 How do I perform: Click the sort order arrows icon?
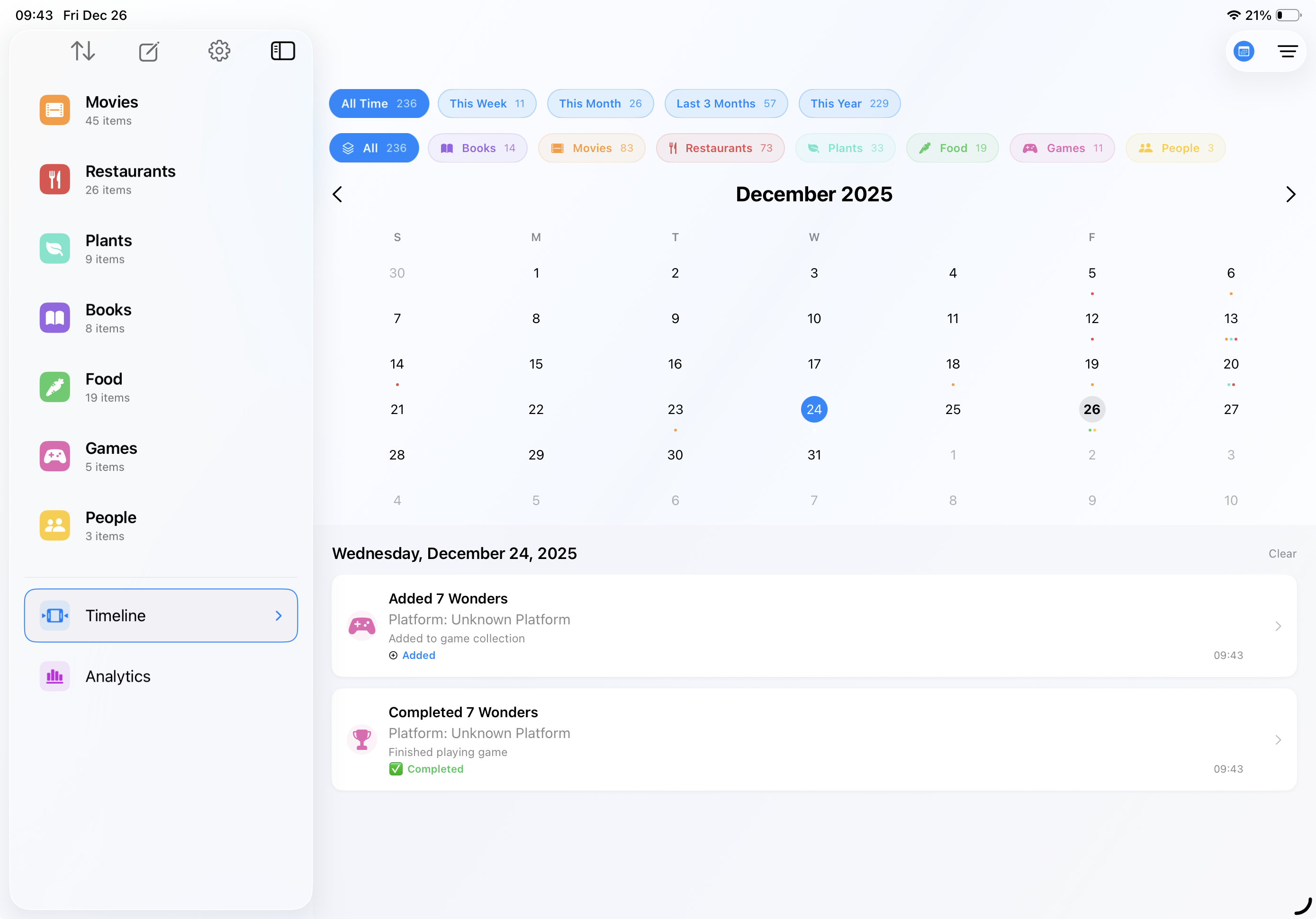pyautogui.click(x=82, y=51)
